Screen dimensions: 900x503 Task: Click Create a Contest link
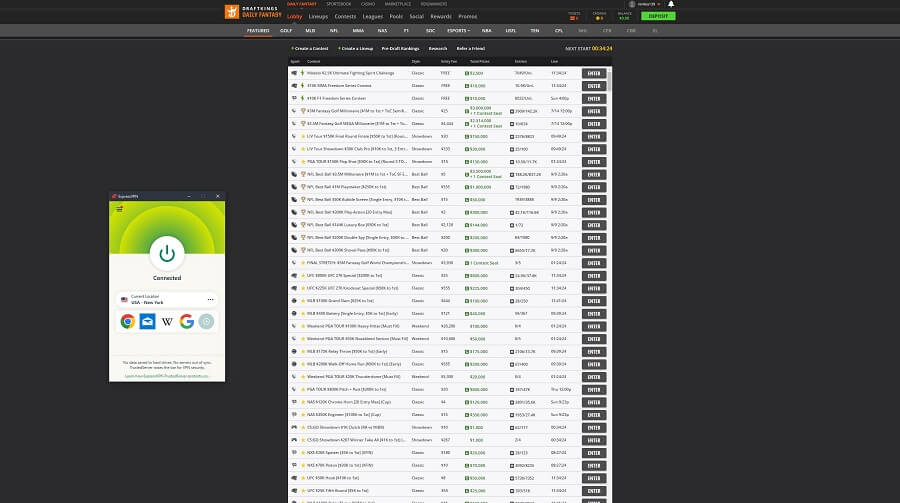tap(310, 49)
